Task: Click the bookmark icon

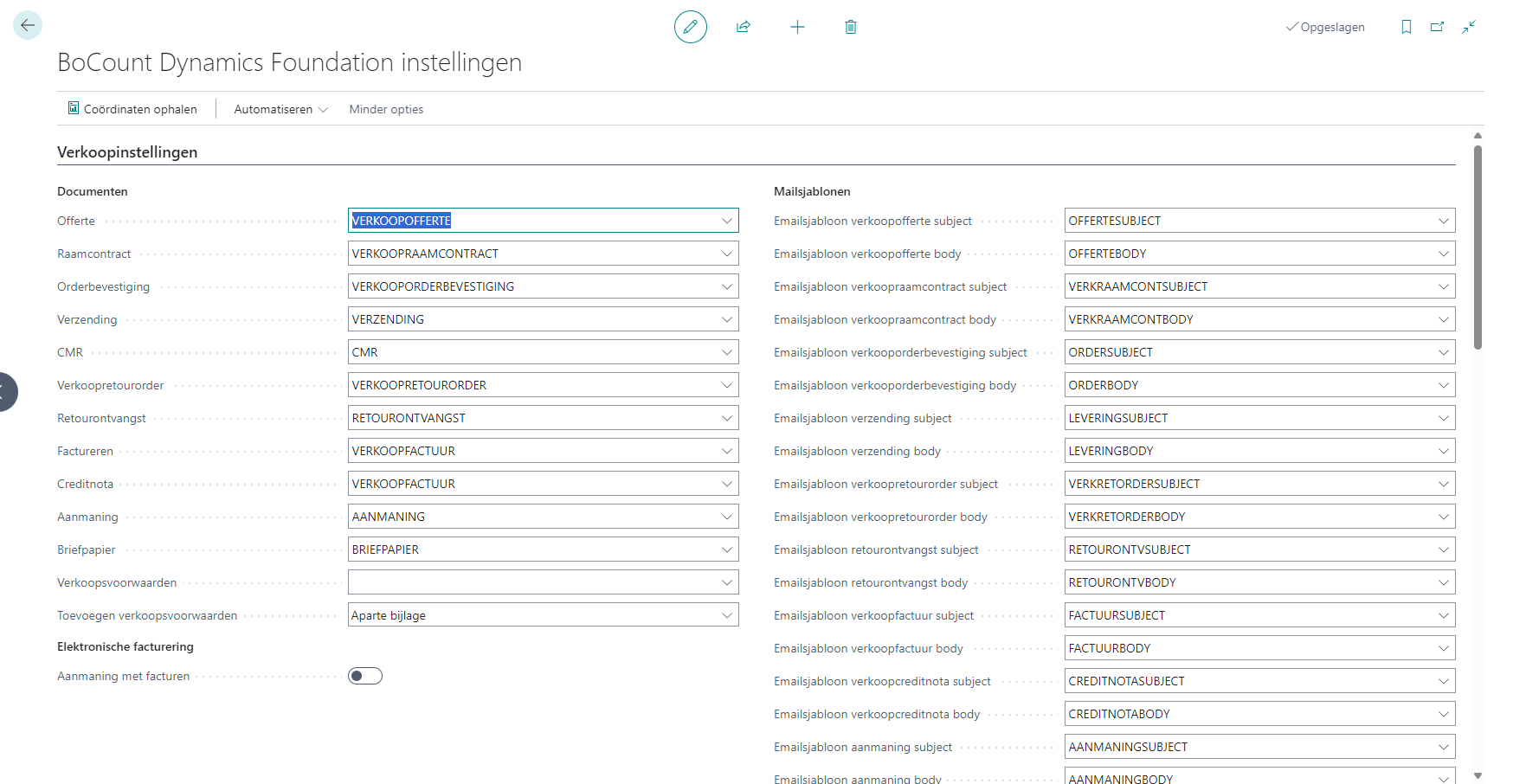Action: 1407,27
